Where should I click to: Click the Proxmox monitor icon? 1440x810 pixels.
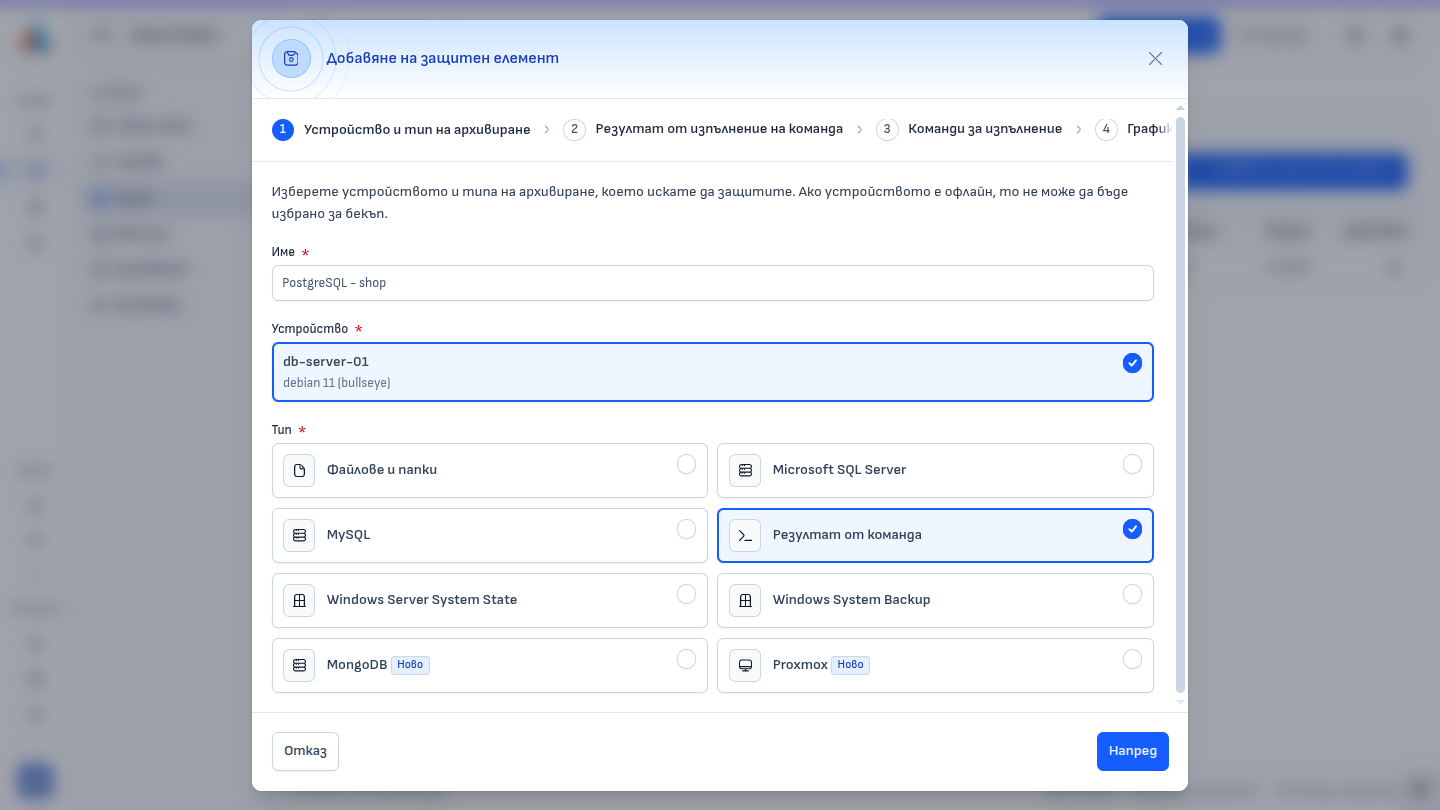point(745,665)
